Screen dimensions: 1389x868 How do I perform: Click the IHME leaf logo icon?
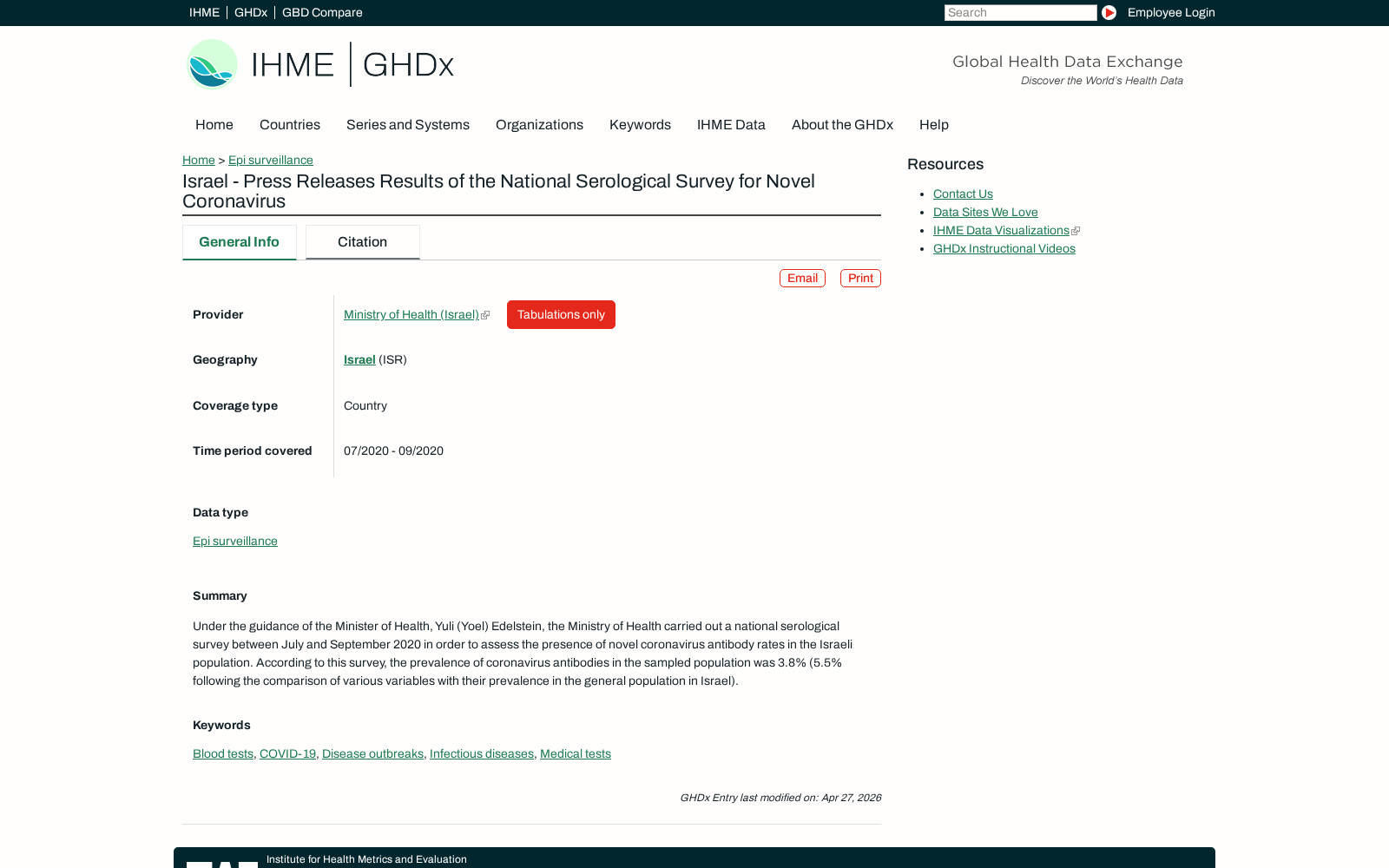[x=212, y=63]
